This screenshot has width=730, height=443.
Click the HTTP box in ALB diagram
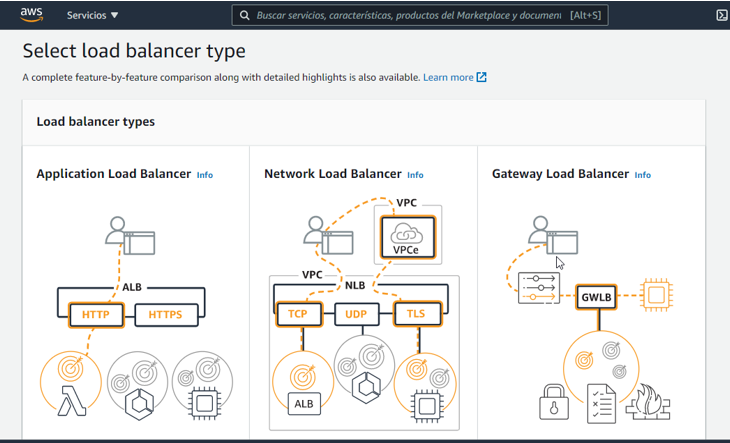point(96,315)
